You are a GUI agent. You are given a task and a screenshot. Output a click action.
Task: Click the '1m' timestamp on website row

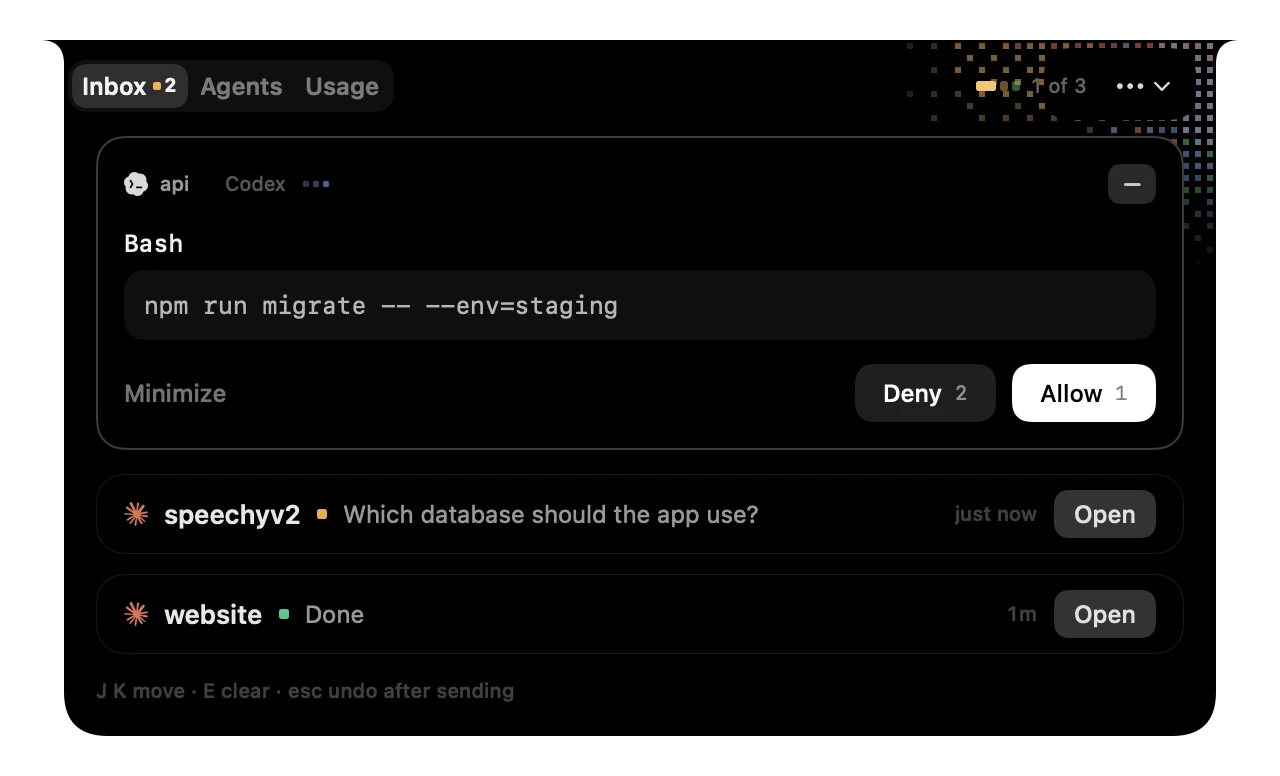point(1022,614)
